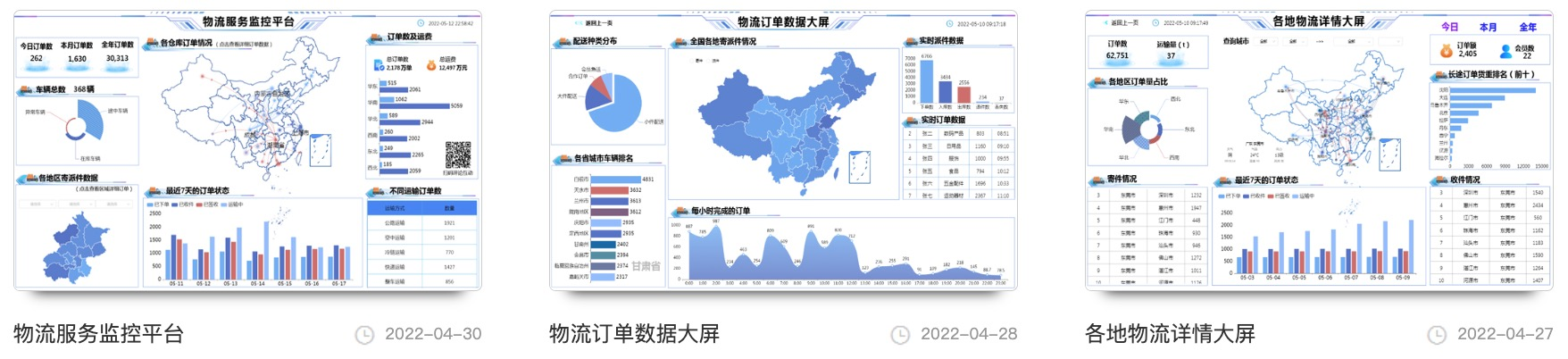Click the clock icon beside 2022-04-27

click(x=1437, y=335)
